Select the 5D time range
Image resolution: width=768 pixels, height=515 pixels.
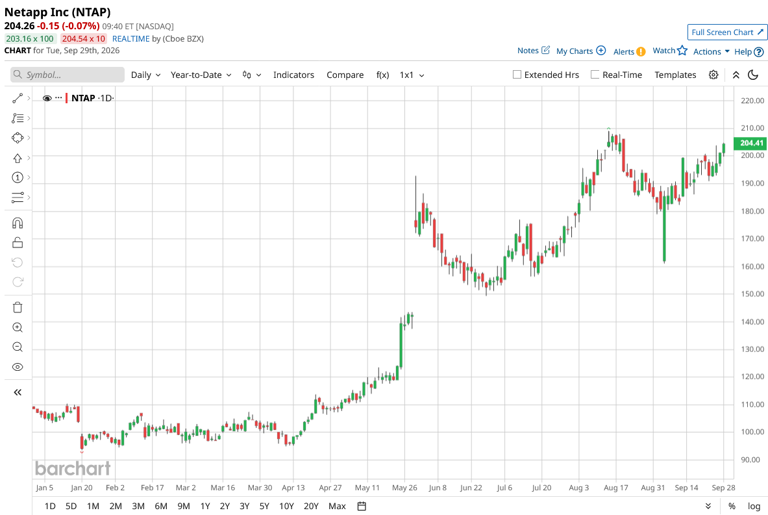(71, 506)
